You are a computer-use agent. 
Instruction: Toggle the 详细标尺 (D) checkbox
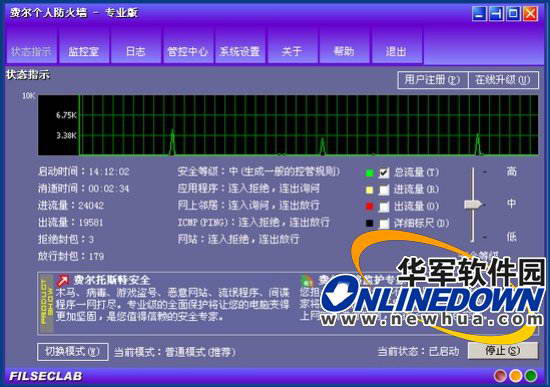[384, 223]
